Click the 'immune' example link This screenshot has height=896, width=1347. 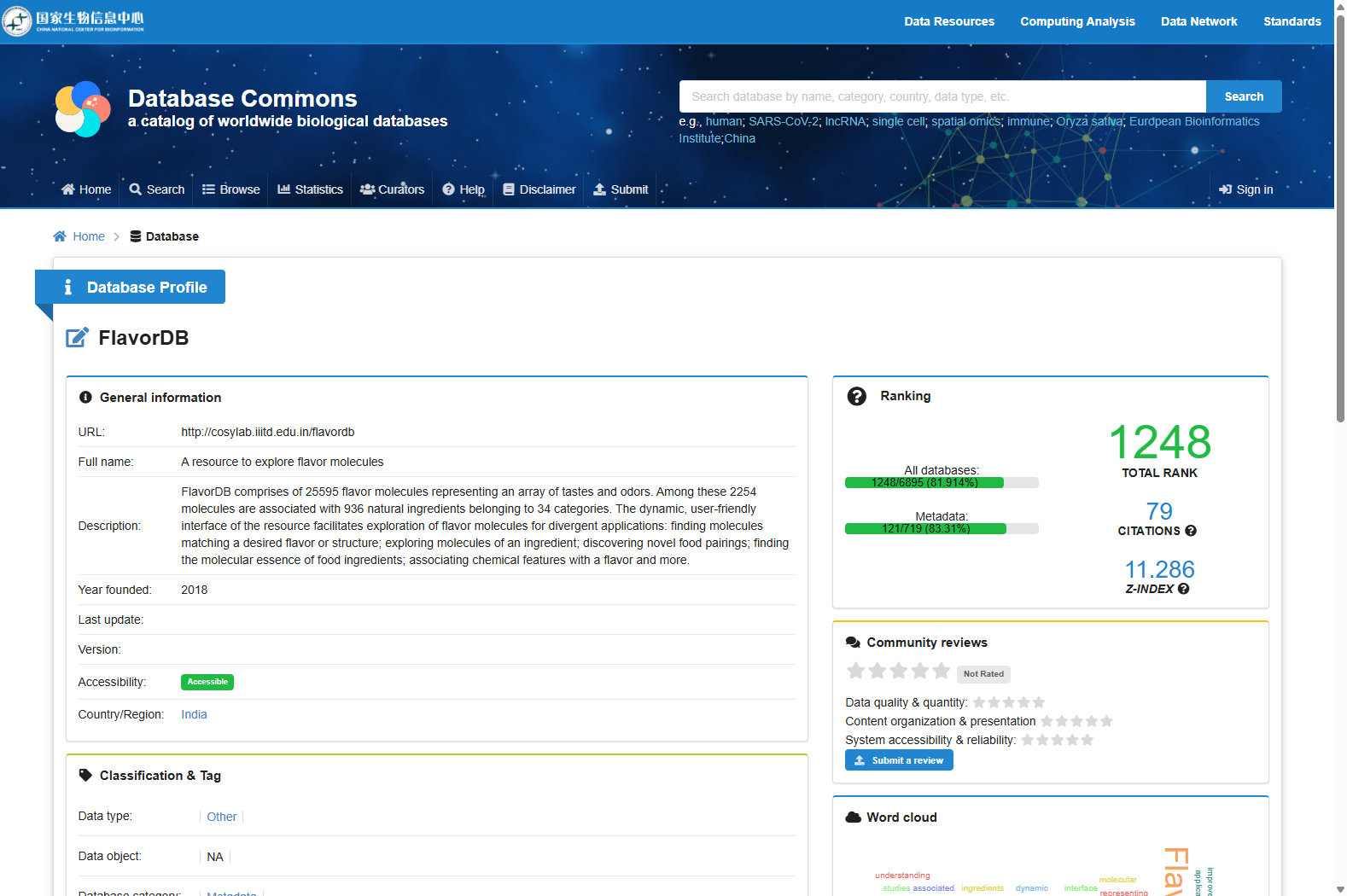point(1029,121)
